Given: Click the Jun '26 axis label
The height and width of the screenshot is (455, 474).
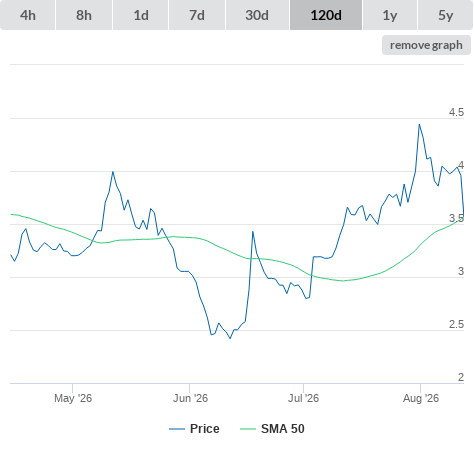Looking at the screenshot, I should (190, 398).
